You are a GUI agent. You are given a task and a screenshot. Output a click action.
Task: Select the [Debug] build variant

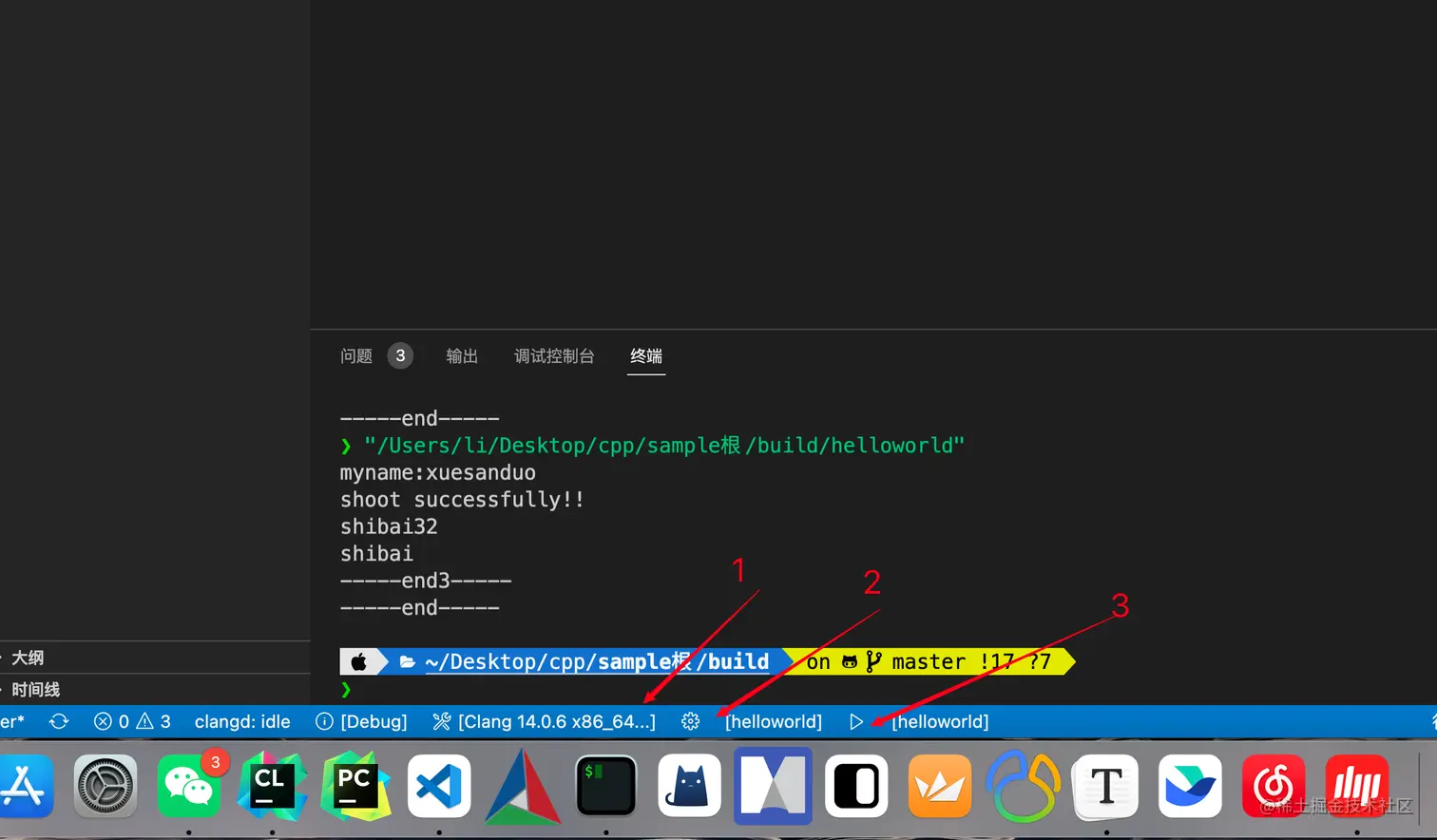coord(362,721)
